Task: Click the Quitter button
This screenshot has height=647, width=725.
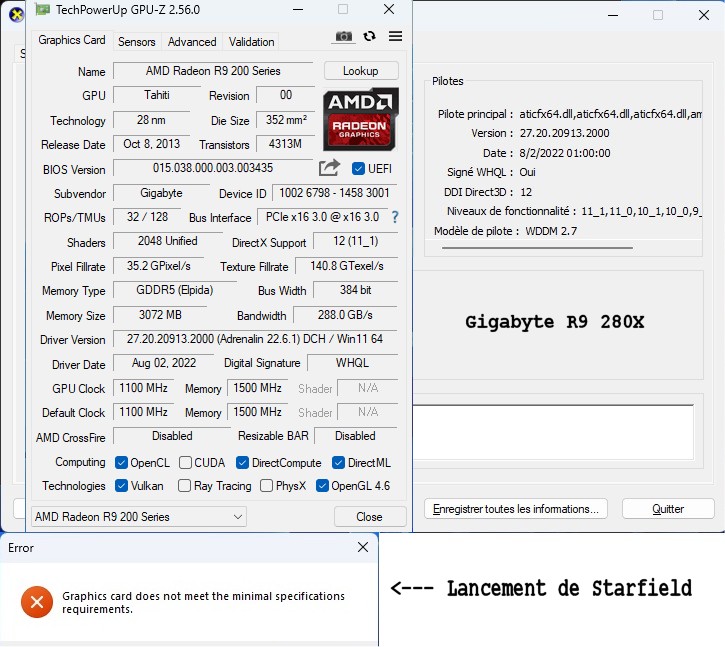Action: (x=668, y=509)
